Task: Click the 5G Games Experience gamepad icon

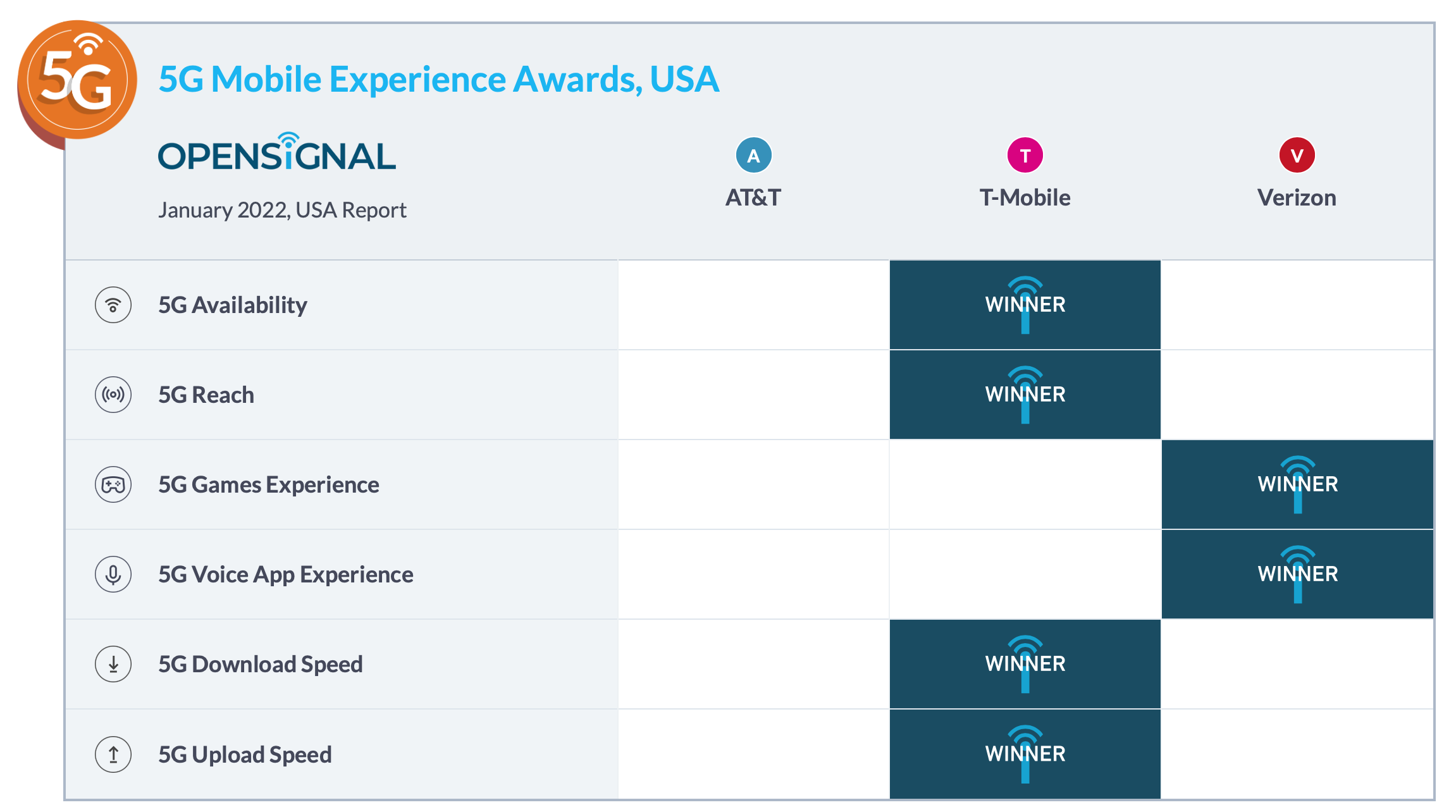Action: pos(113,484)
